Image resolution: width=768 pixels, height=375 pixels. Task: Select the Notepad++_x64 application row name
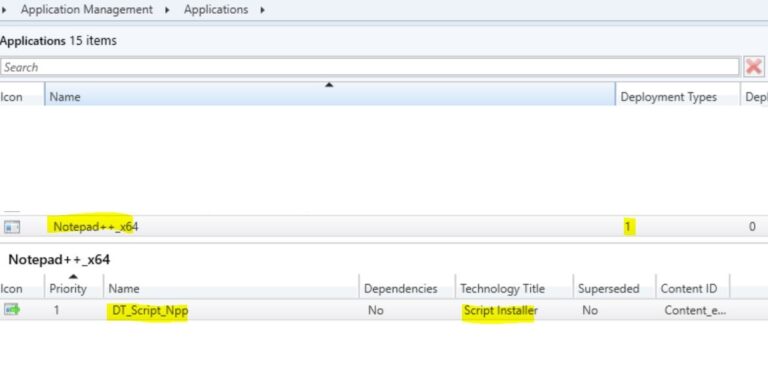point(96,227)
